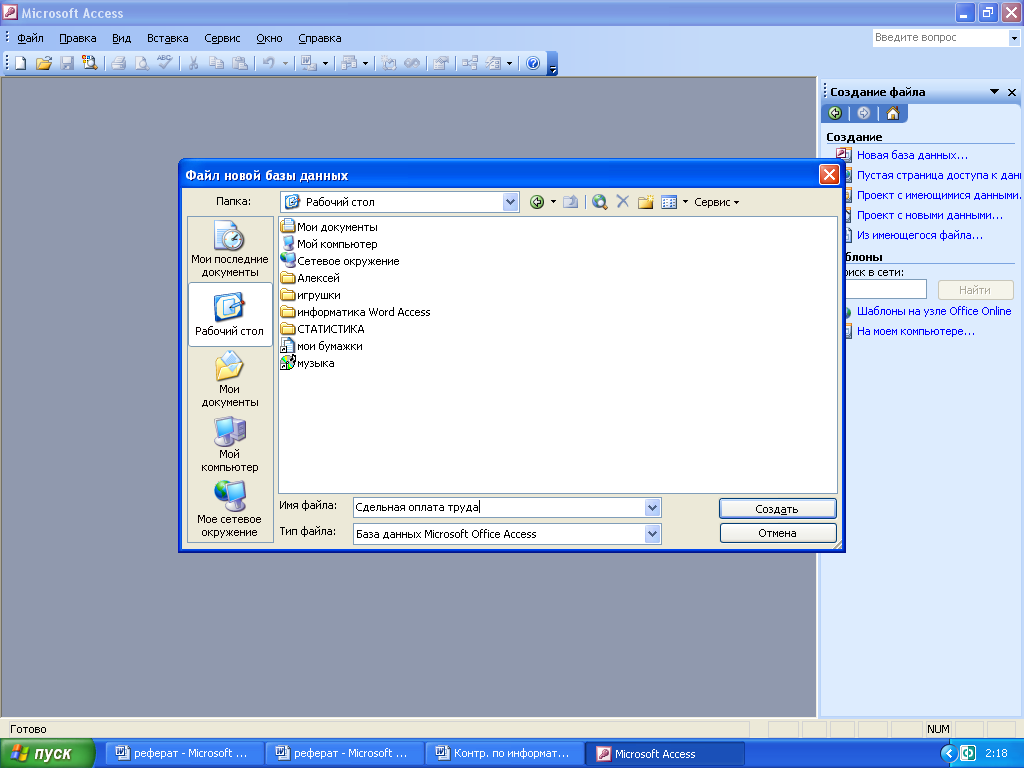The width and height of the screenshot is (1024, 768).
Task: Go up one folder level icon
Action: pyautogui.click(x=570, y=202)
